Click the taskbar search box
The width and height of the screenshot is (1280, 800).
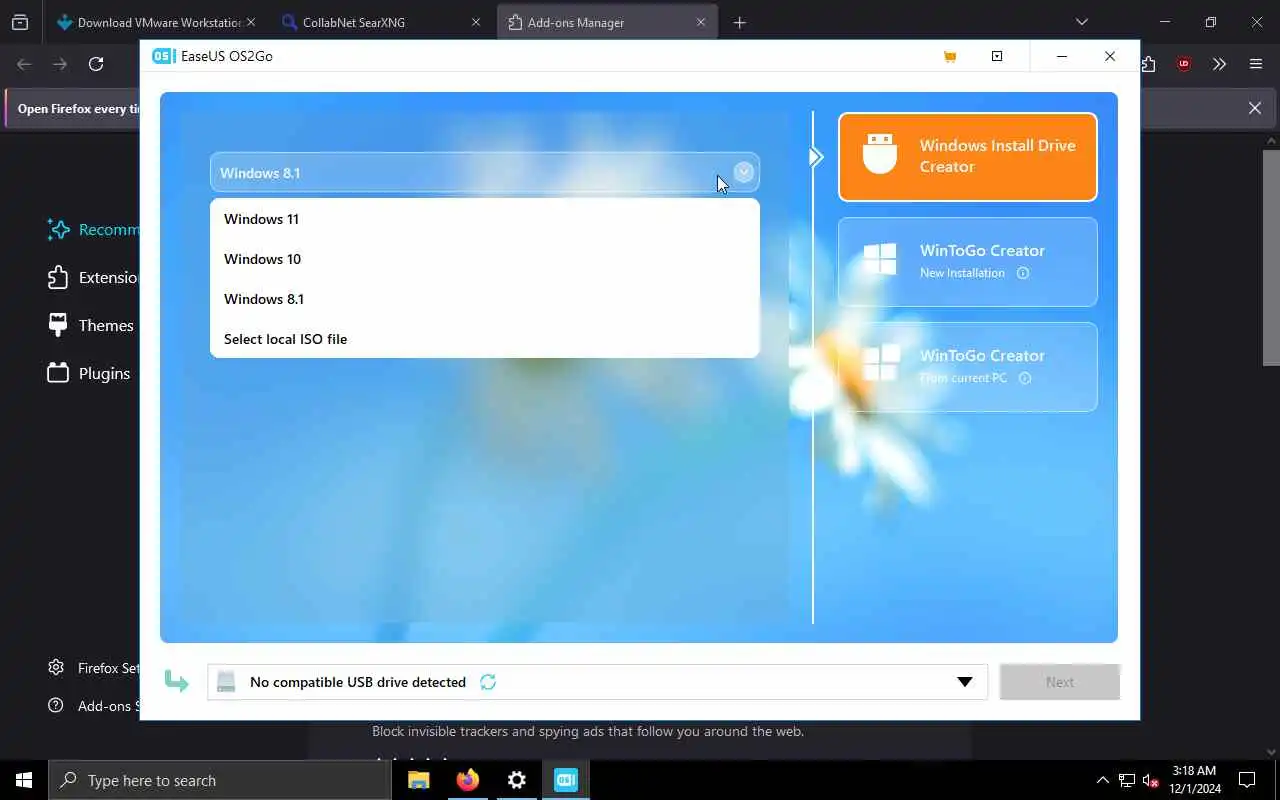pyautogui.click(x=219, y=780)
